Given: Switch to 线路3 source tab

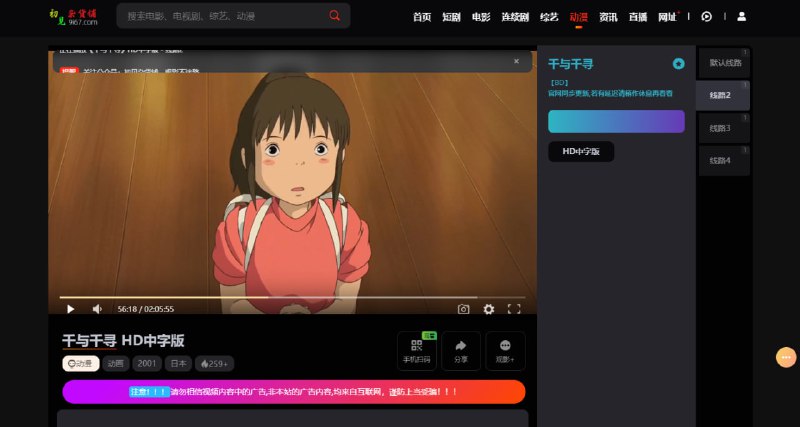Looking at the screenshot, I should coord(722,128).
